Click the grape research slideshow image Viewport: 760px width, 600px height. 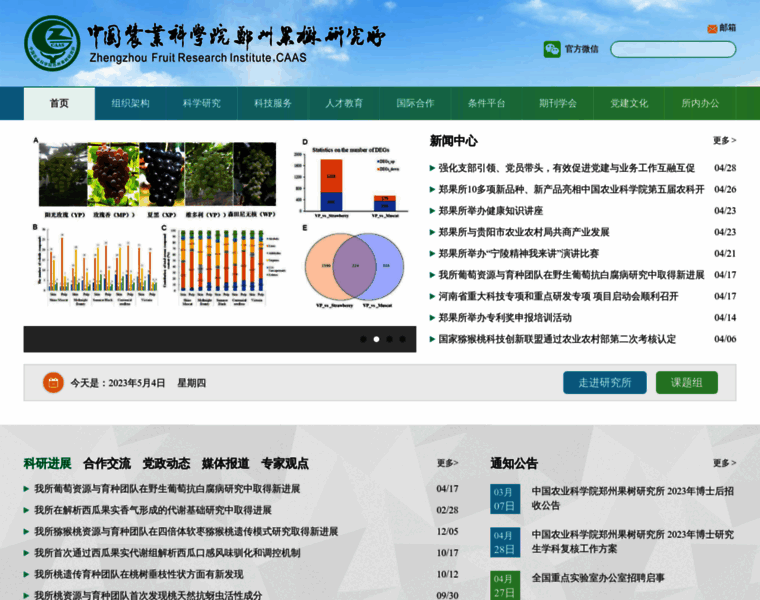pyautogui.click(x=220, y=229)
